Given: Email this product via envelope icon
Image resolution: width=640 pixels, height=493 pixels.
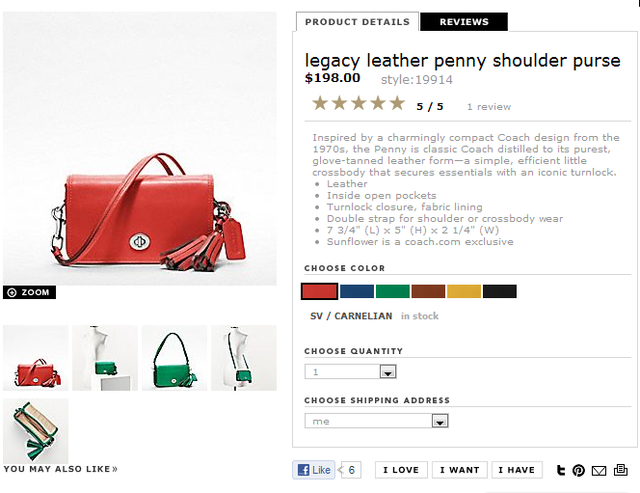Looking at the screenshot, I should point(599,471).
